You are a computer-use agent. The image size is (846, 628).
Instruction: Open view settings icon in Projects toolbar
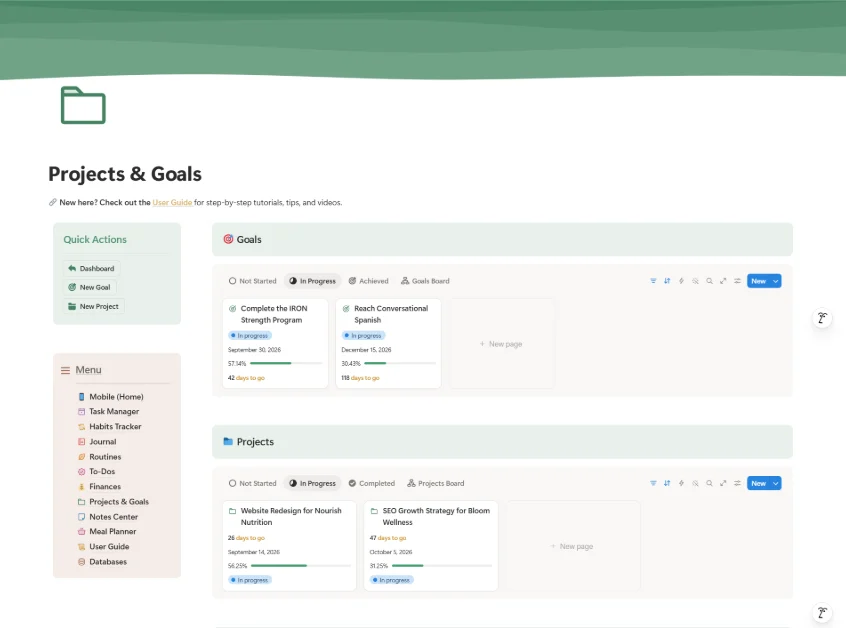(737, 483)
